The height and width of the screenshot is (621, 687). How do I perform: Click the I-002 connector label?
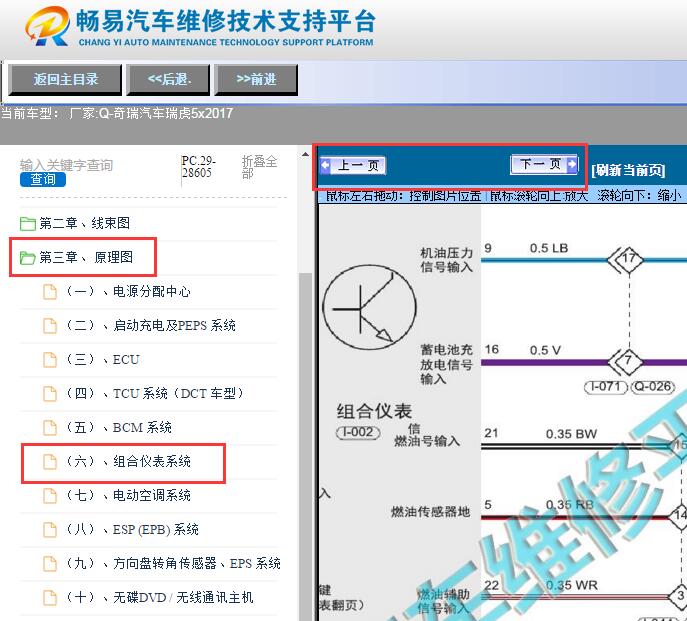358,432
